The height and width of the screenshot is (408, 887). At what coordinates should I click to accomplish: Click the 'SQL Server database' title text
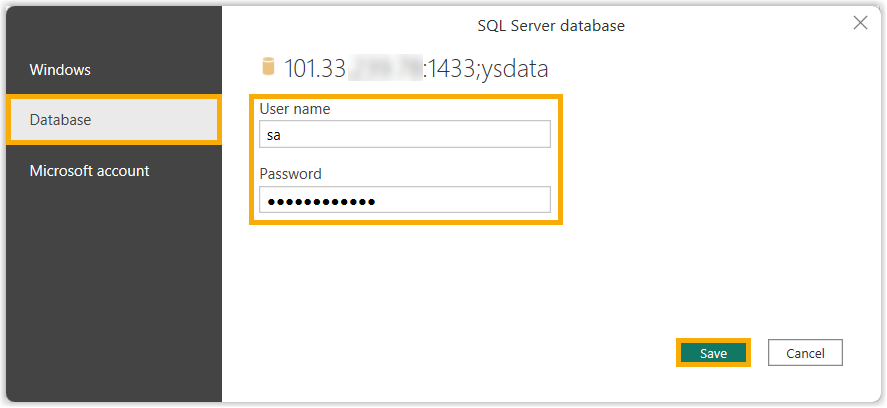coord(552,25)
